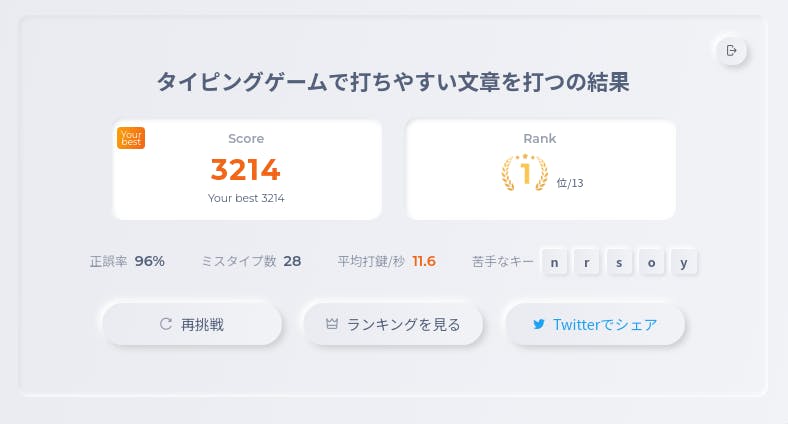
Task: Click the Rank card's 位/13 text
Action: pyautogui.click(x=570, y=183)
